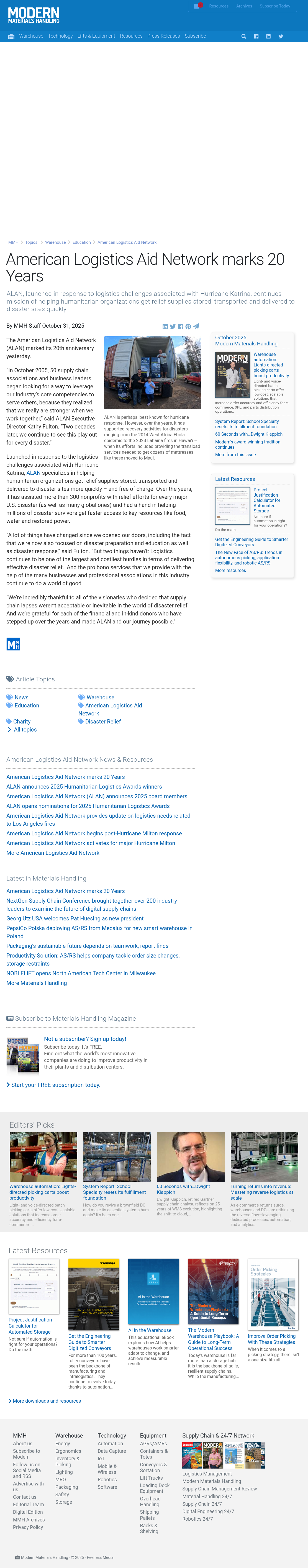Screen dimensions: 308x1568
Task: Open ALAN announces 2025 Humanitarian Awards winners
Action: click(x=84, y=786)
